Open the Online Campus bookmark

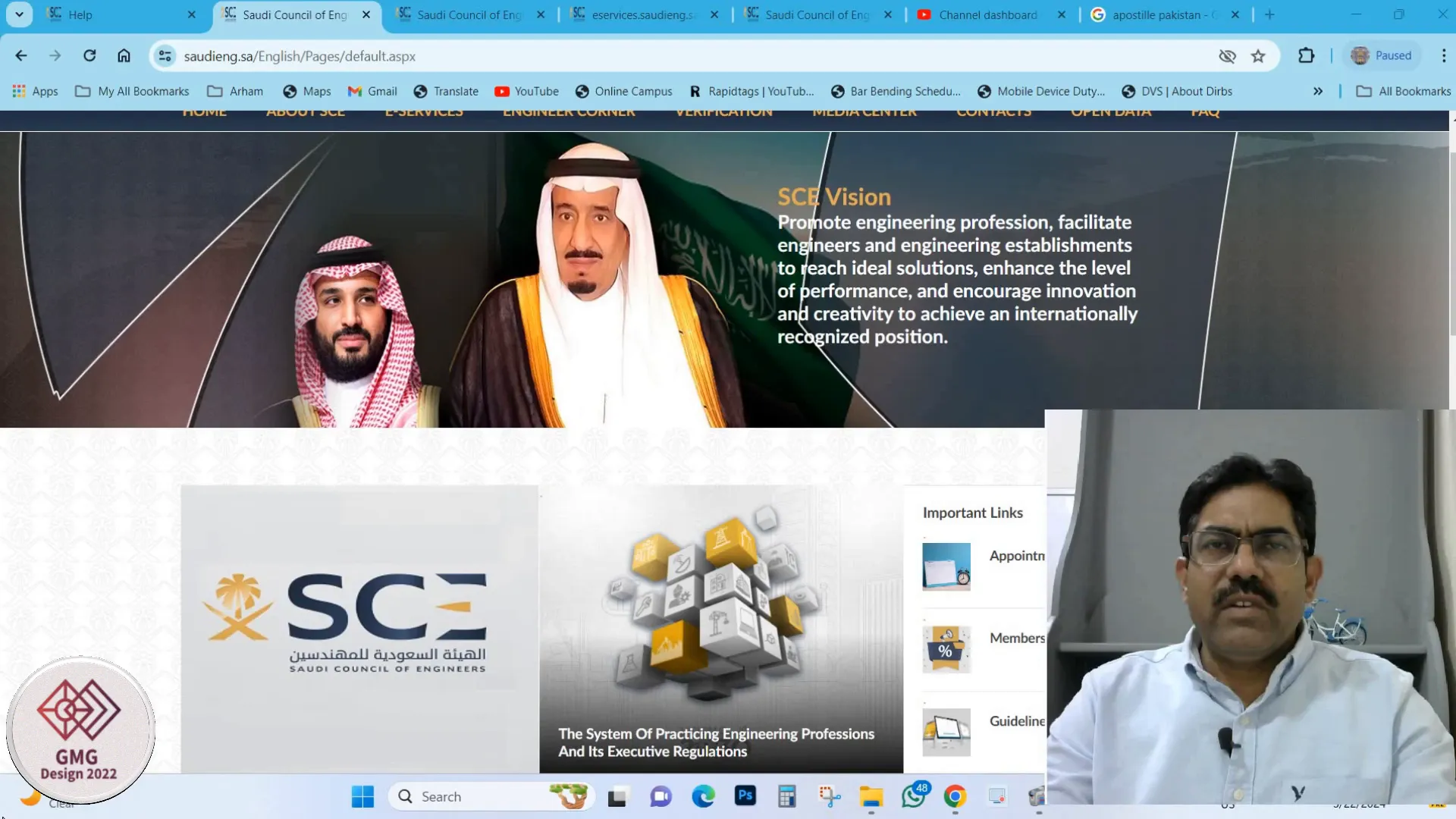(623, 91)
